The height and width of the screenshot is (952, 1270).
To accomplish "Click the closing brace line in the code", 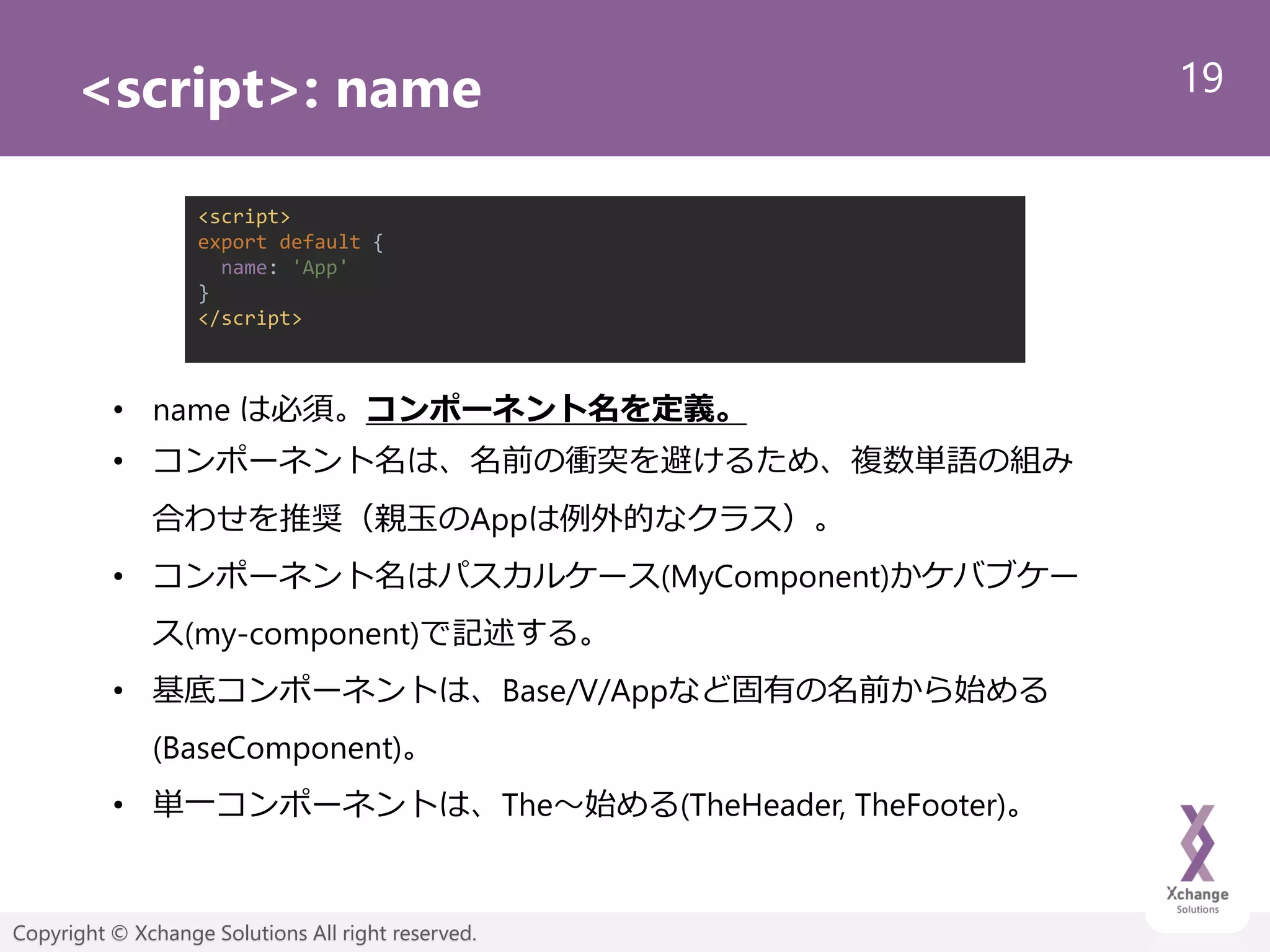I will click(x=203, y=293).
